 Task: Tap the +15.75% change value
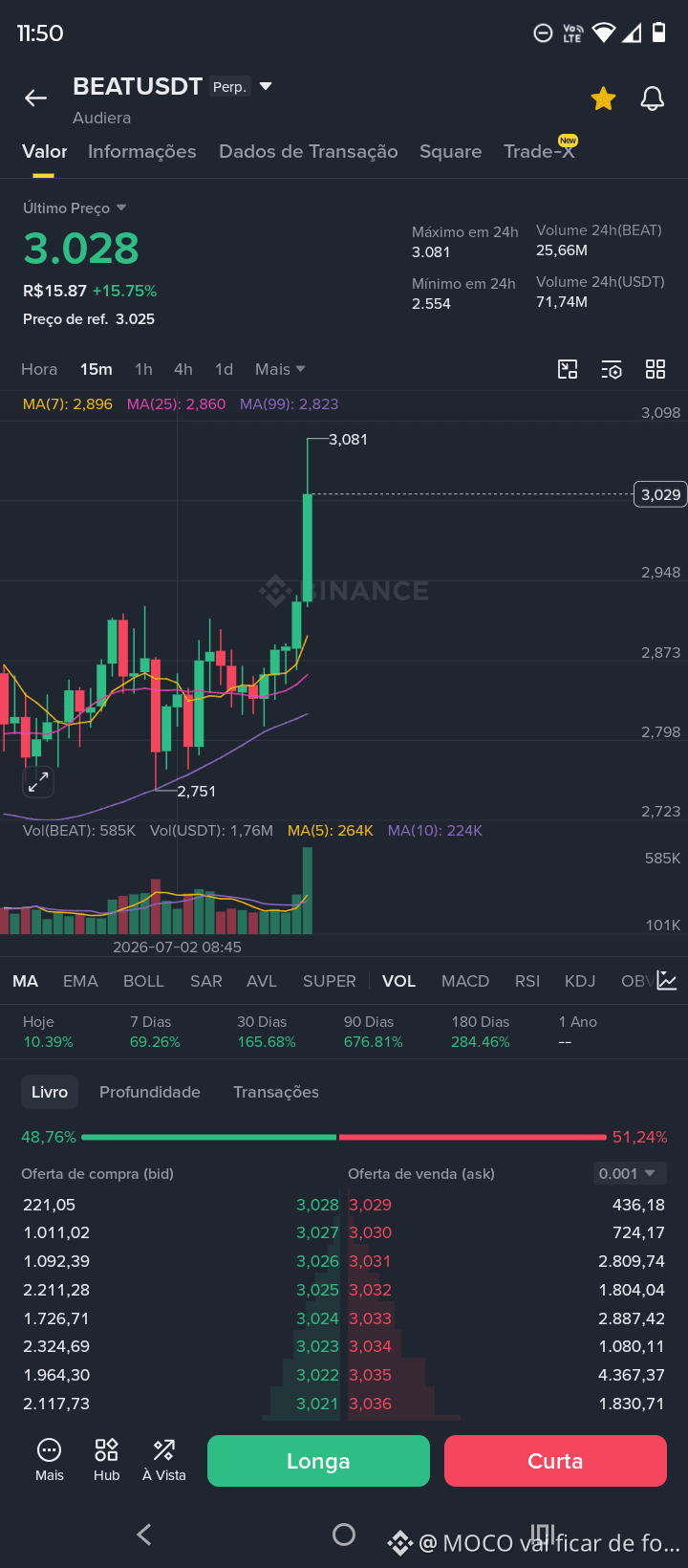pos(124,291)
